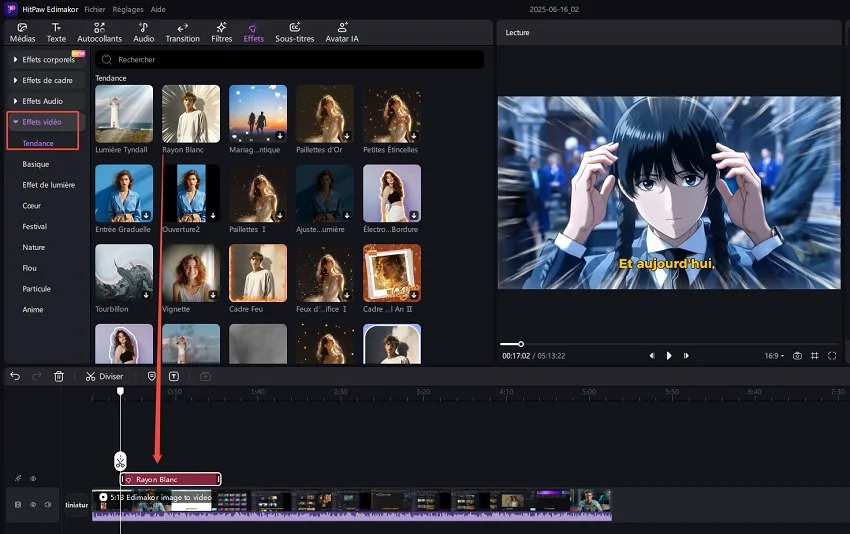
Task: Open the Fichier menu
Action: coord(95,8)
